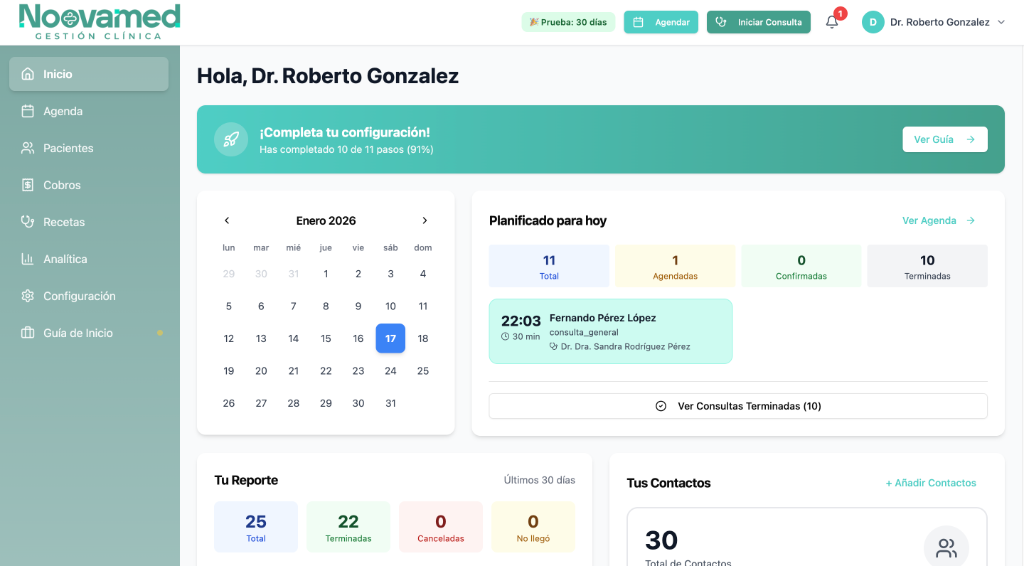Open Guía de Inicio in the sidebar
Screen dimensions: 1024x566
tap(89, 333)
